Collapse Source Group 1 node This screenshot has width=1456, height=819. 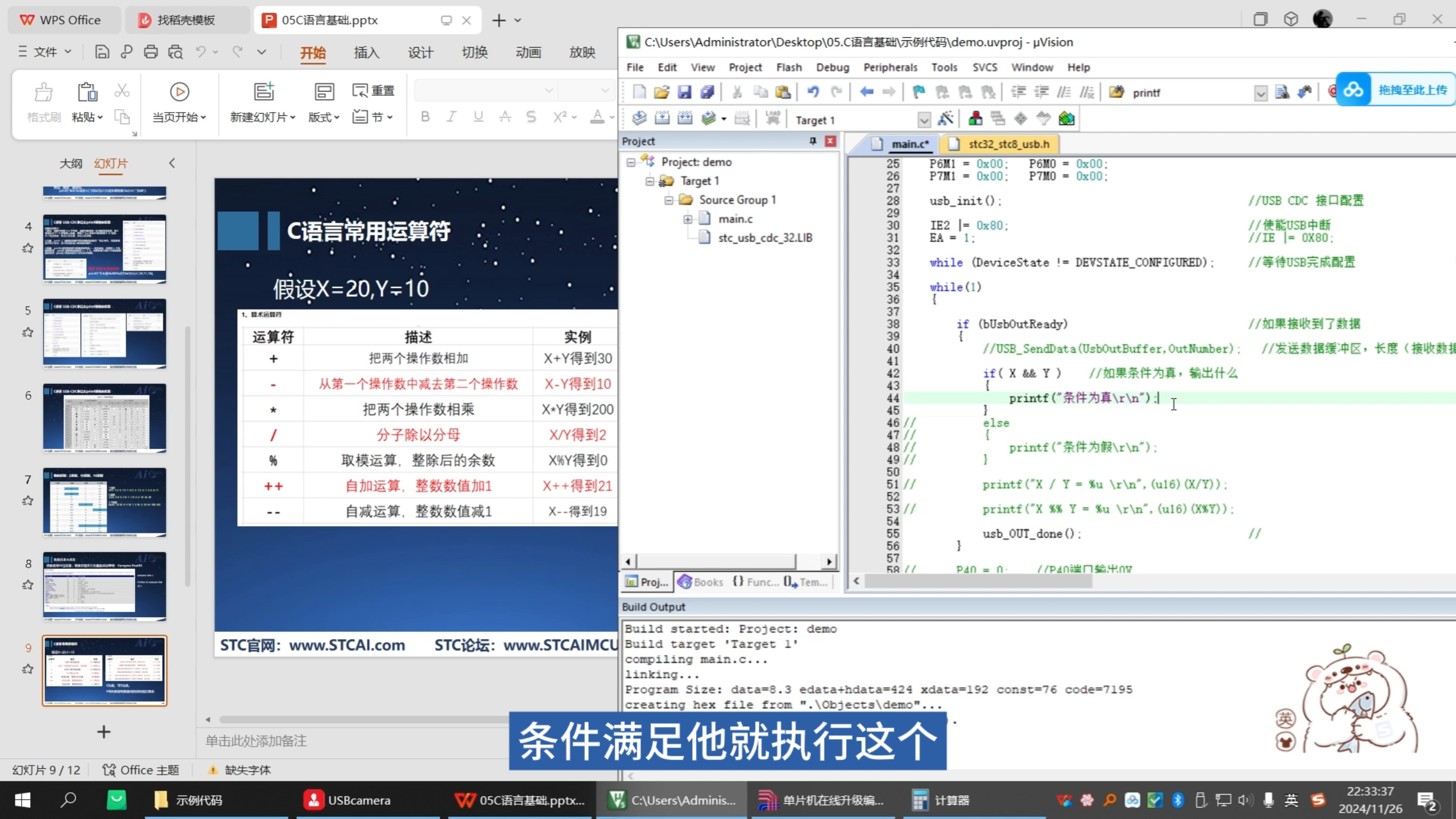(x=669, y=200)
